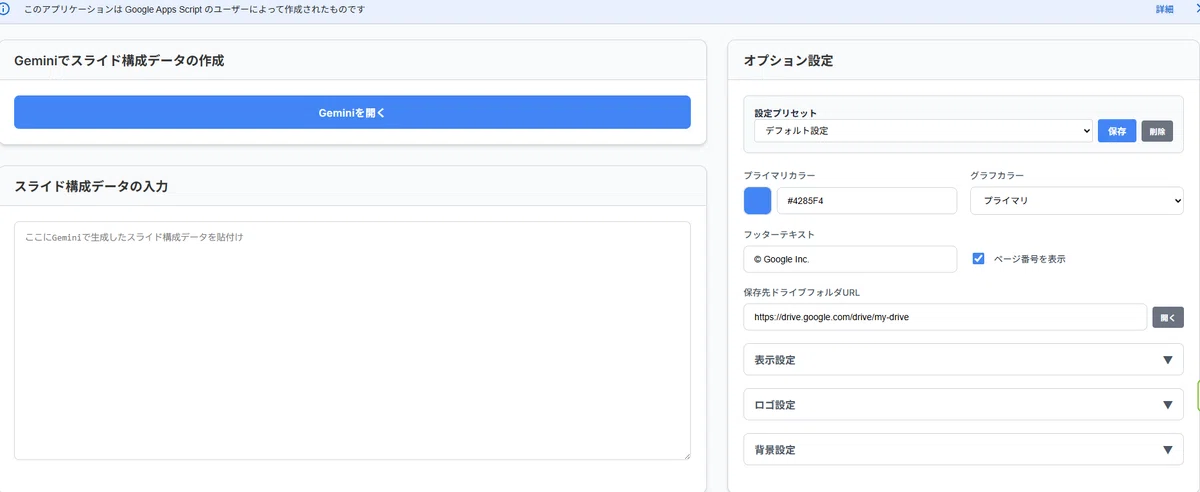Image resolution: width=1200 pixels, height=492 pixels.
Task: Click the ページ番号を表示 label text
Action: pos(1029,259)
